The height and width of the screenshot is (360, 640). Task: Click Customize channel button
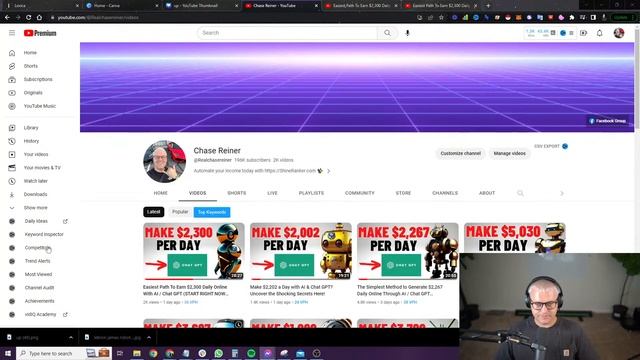460,153
